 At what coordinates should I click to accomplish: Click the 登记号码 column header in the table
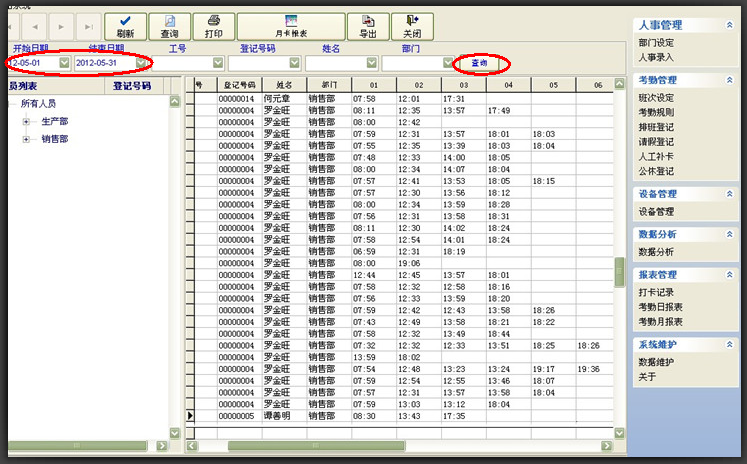click(240, 85)
